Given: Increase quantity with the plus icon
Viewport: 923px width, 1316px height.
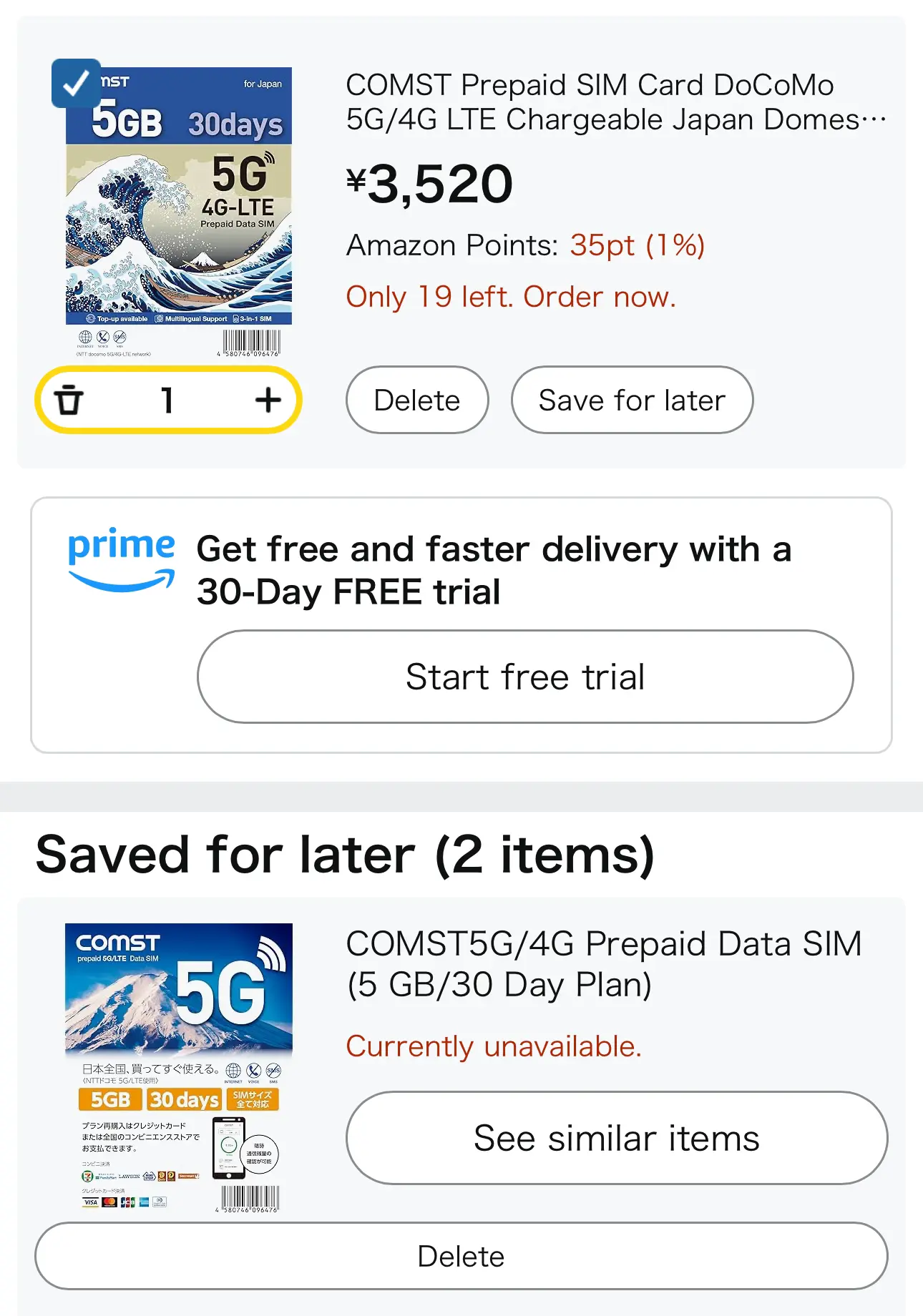Looking at the screenshot, I should tap(268, 400).
